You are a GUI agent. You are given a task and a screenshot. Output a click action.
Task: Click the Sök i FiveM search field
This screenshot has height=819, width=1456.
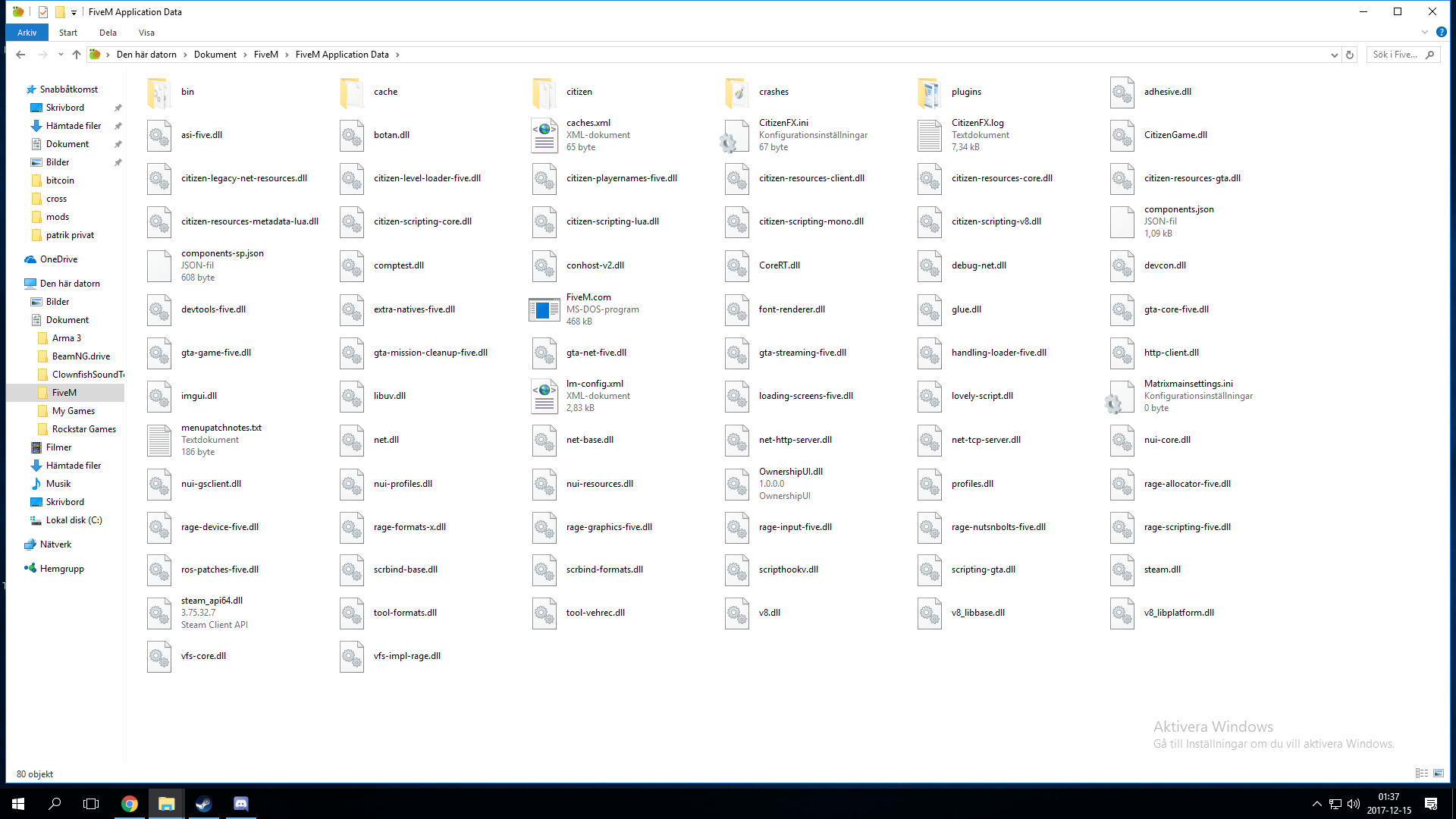pyautogui.click(x=1395, y=55)
